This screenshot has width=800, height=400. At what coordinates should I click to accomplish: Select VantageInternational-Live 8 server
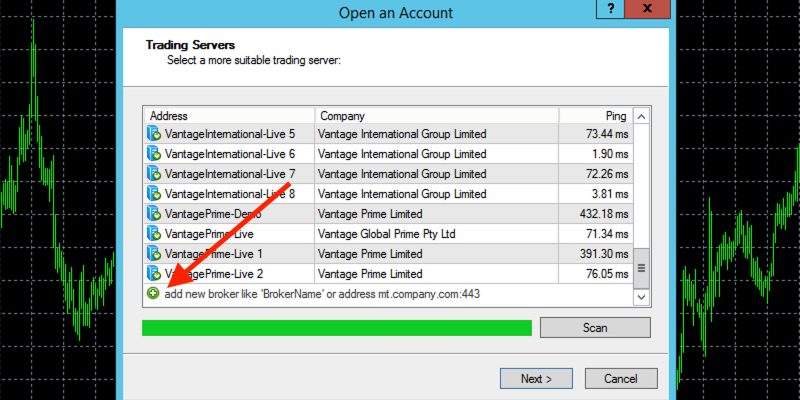(x=389, y=194)
